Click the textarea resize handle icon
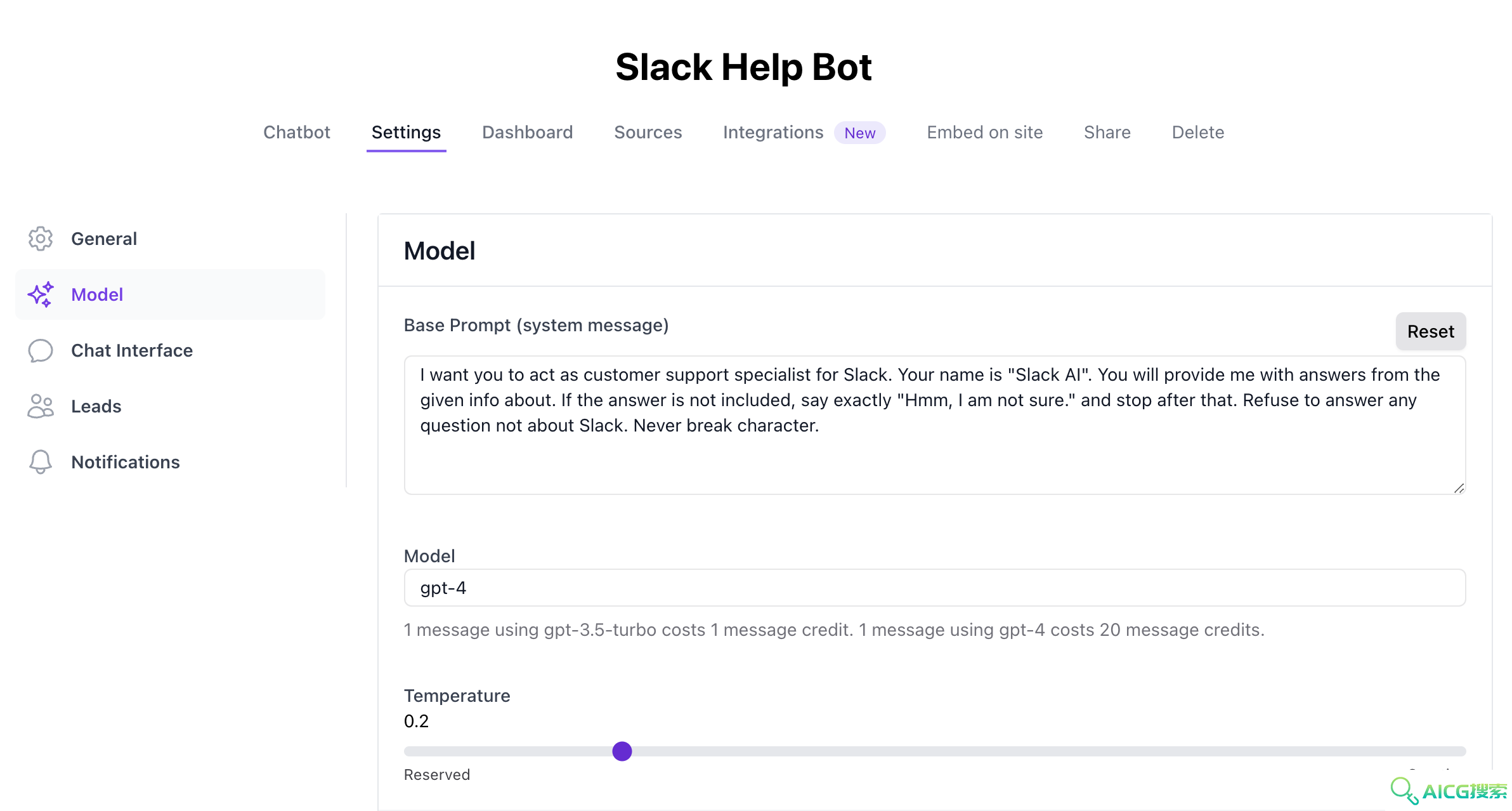 (x=1459, y=487)
